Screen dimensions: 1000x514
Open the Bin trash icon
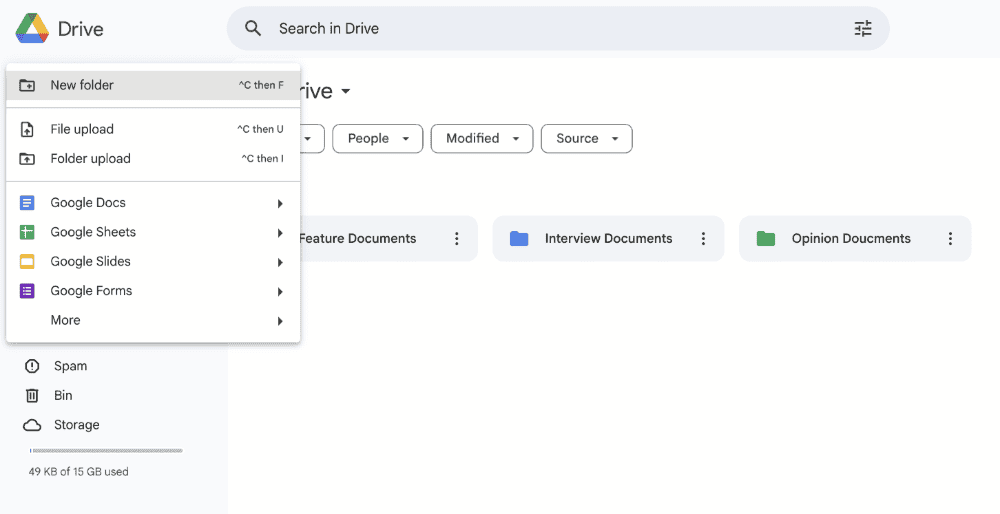[33, 395]
